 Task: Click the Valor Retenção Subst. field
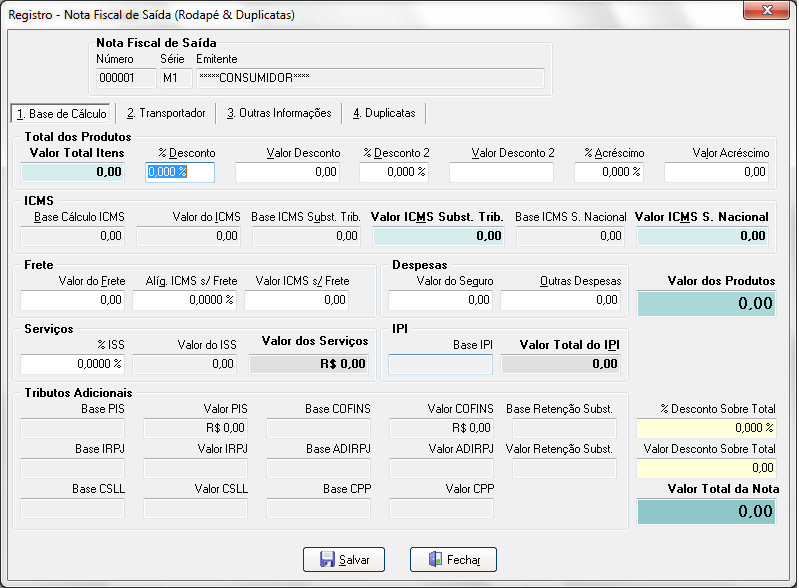(x=565, y=468)
